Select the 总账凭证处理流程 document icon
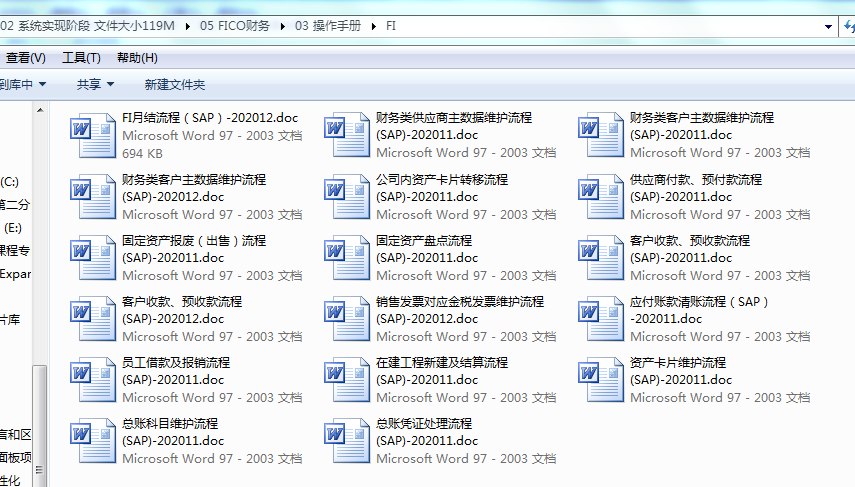Viewport: 855px width, 487px height. (x=347, y=441)
